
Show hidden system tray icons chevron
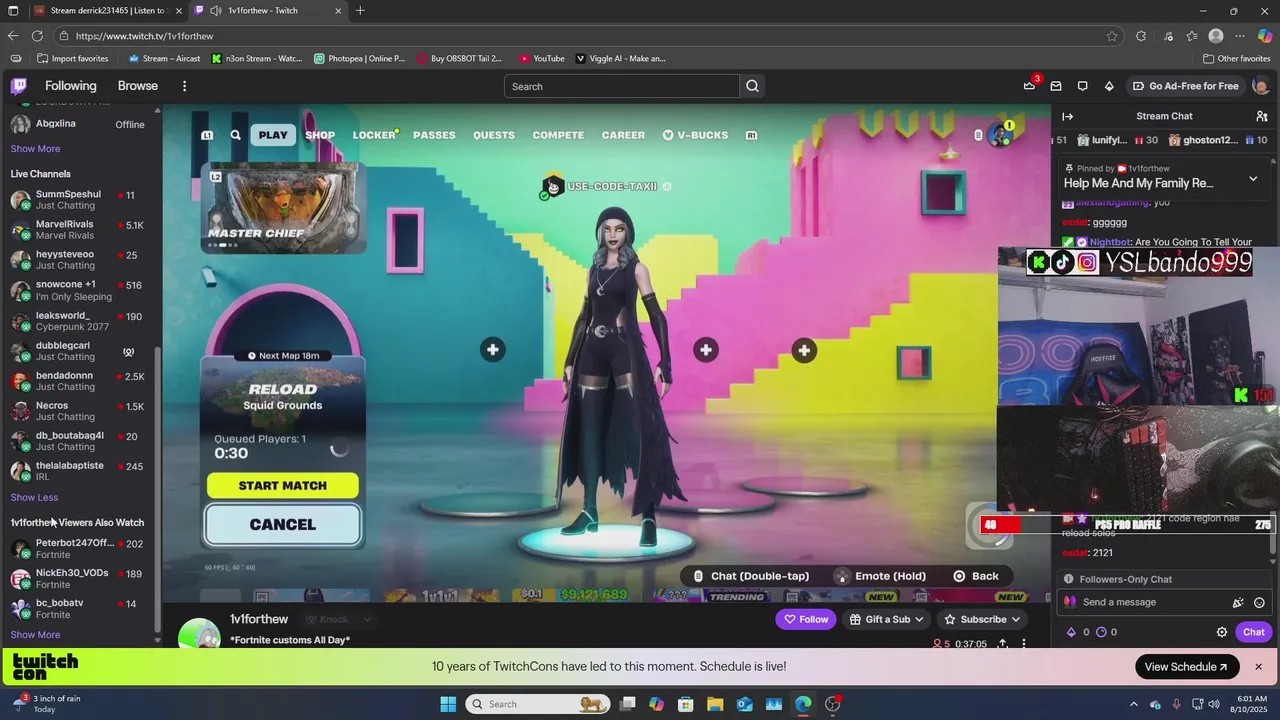[x=1133, y=704]
